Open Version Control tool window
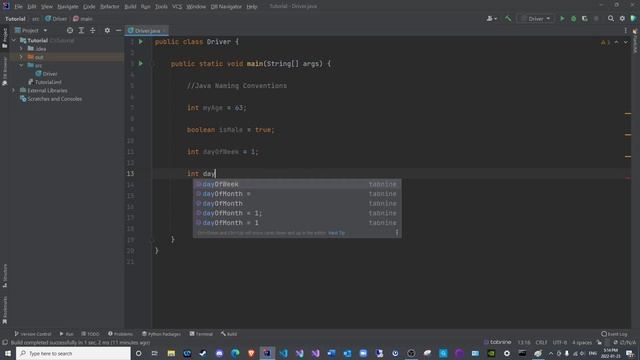640x360 pixels. click(x=33, y=334)
